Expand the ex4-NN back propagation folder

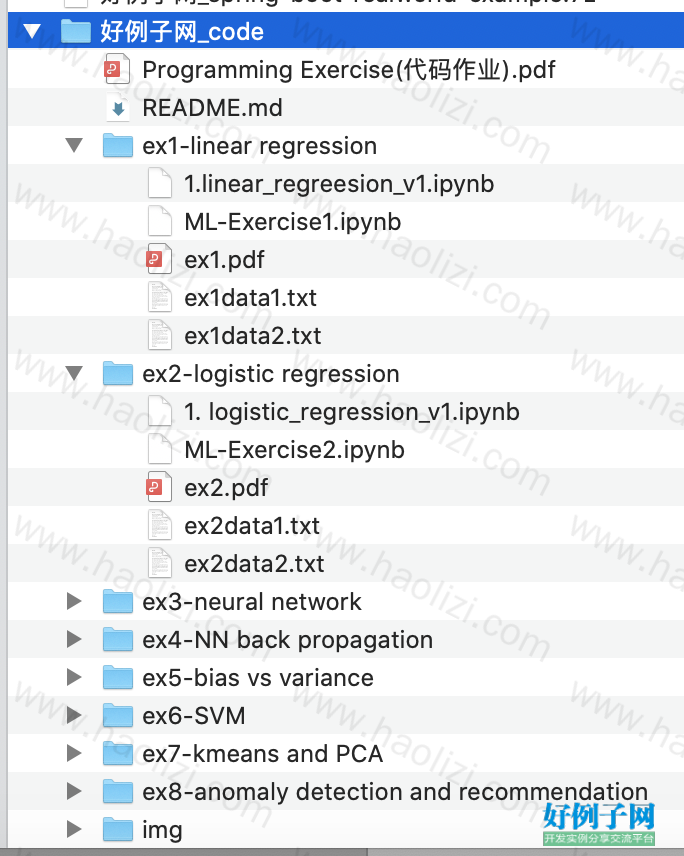(74, 640)
